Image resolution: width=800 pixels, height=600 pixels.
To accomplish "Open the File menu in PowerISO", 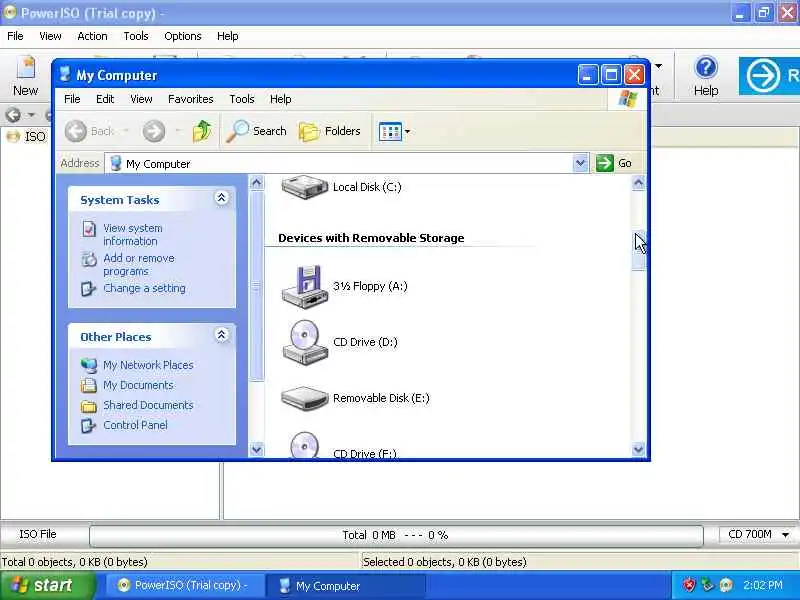I will [x=15, y=36].
